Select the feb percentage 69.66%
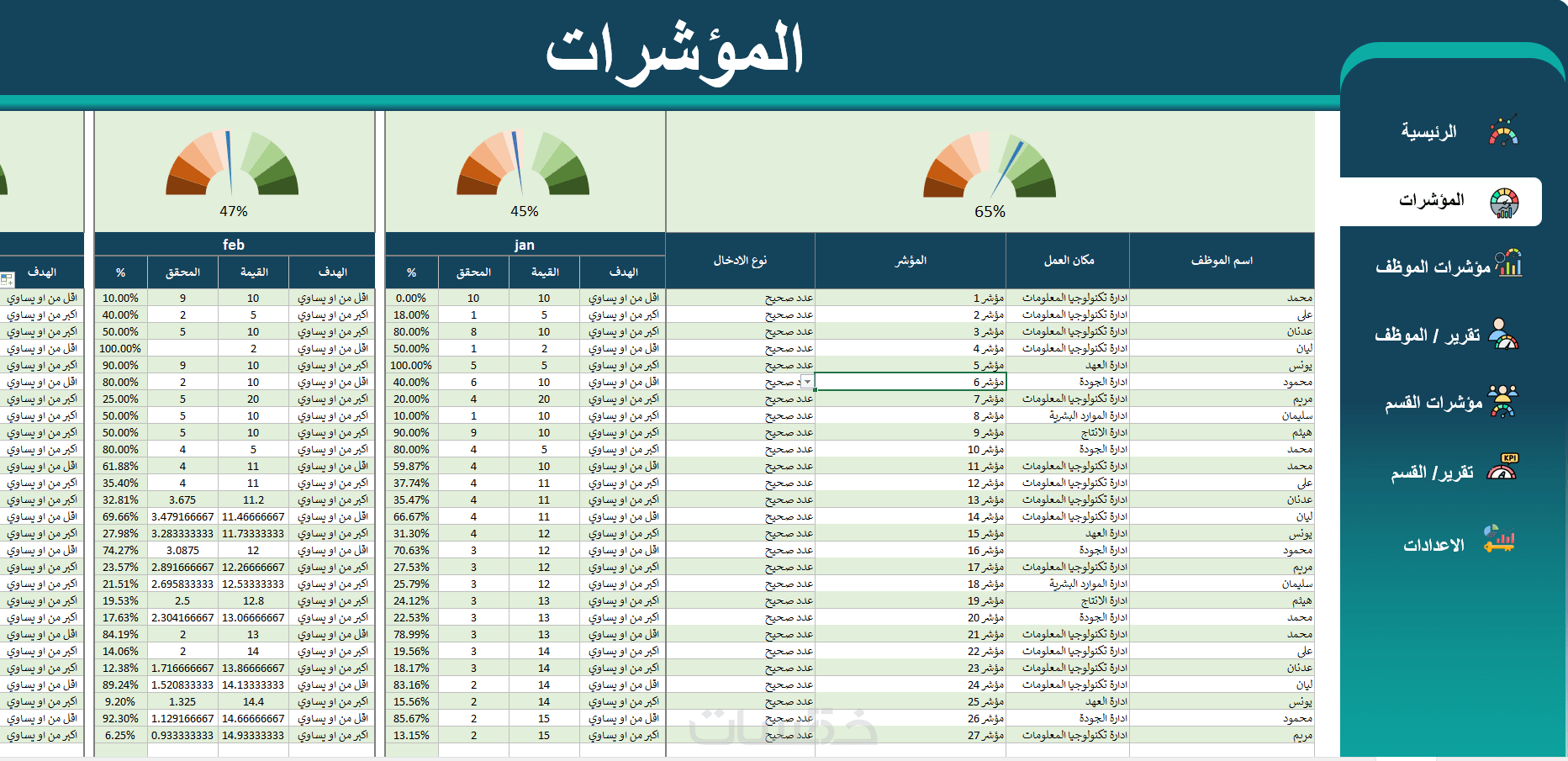The width and height of the screenshot is (1568, 761). point(120,516)
